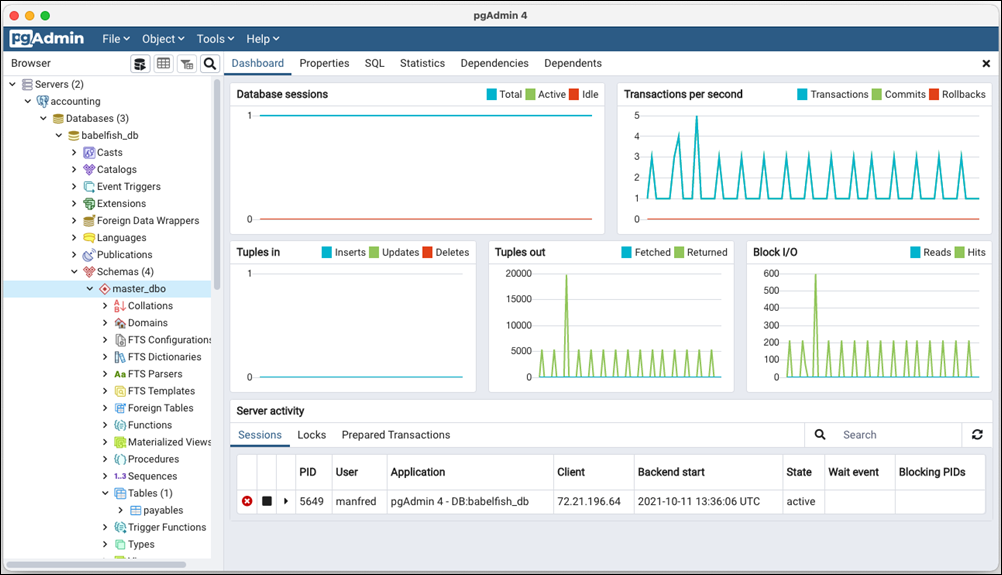Toggle Idle series in Database sessions legend

(574, 95)
